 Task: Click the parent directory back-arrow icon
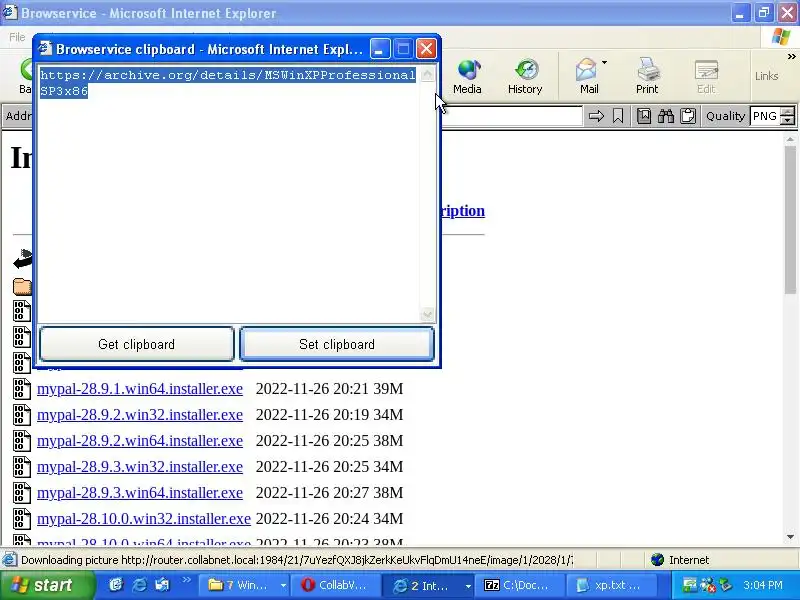tap(22, 259)
